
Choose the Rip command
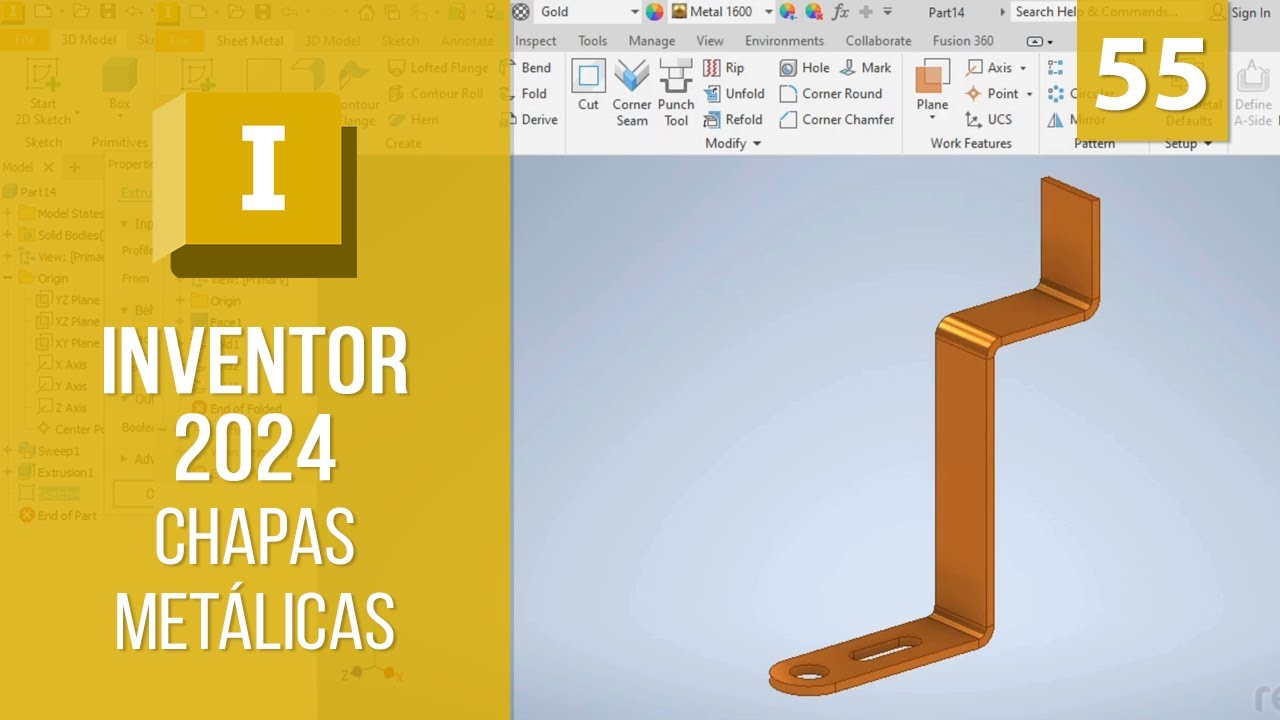tap(724, 68)
